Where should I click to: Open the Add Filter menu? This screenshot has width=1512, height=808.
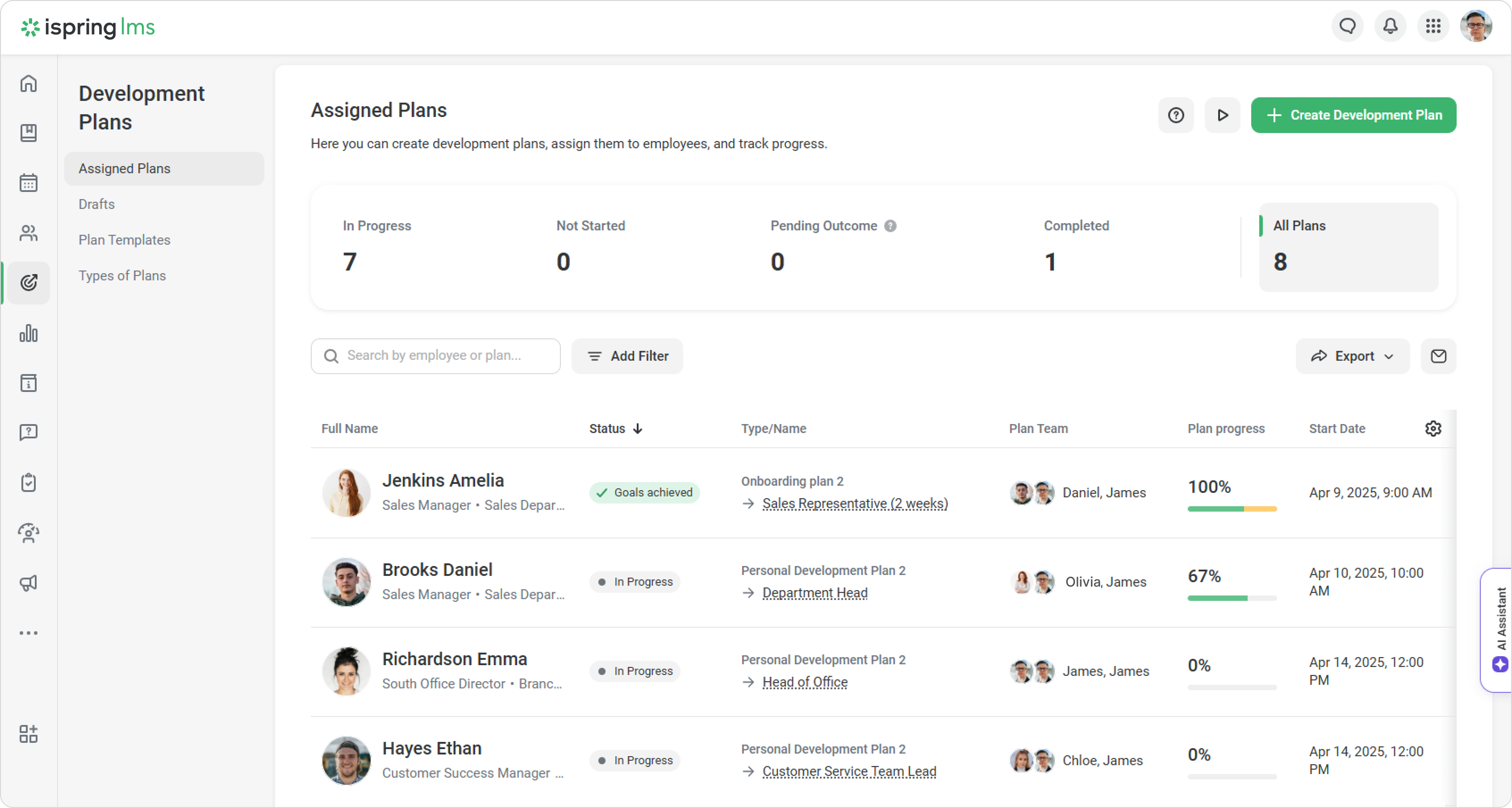pyautogui.click(x=627, y=356)
